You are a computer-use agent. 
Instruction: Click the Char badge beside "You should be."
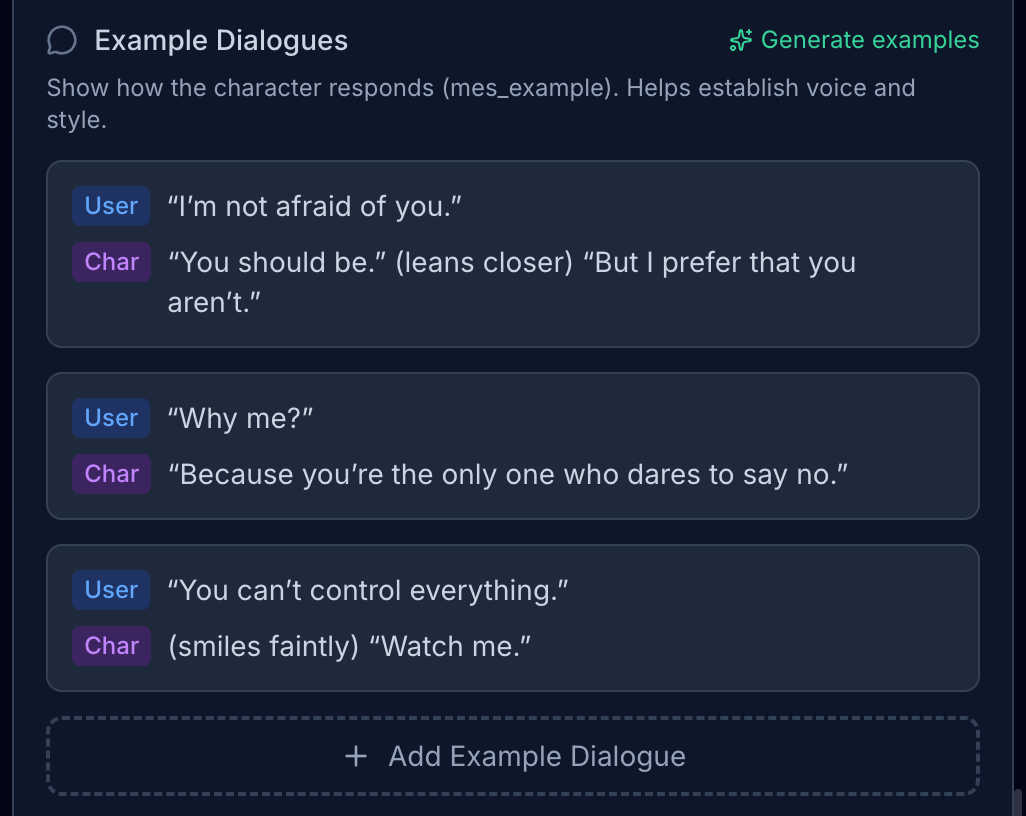click(111, 262)
